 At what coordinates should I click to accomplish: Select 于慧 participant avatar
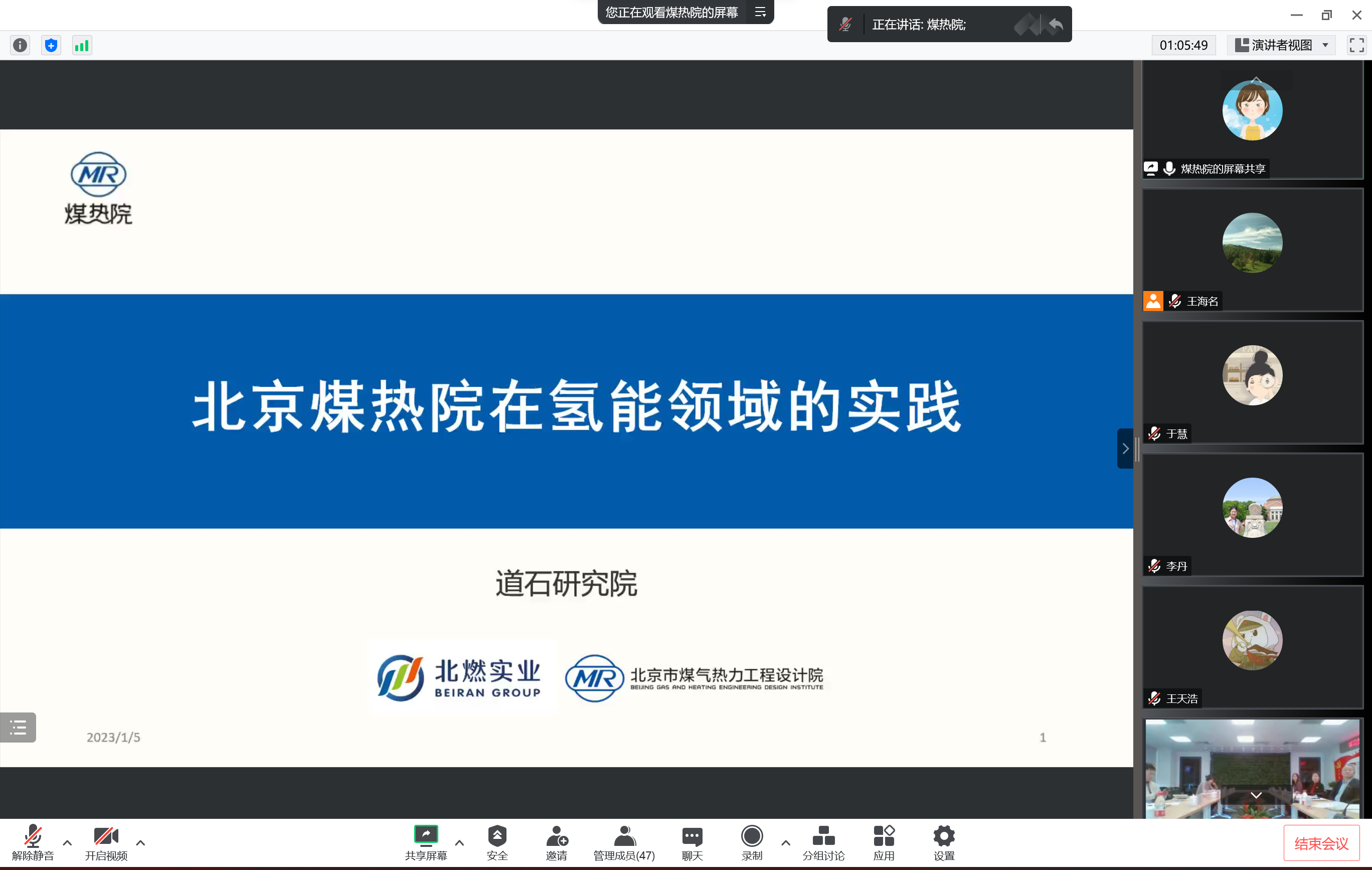tap(1252, 375)
